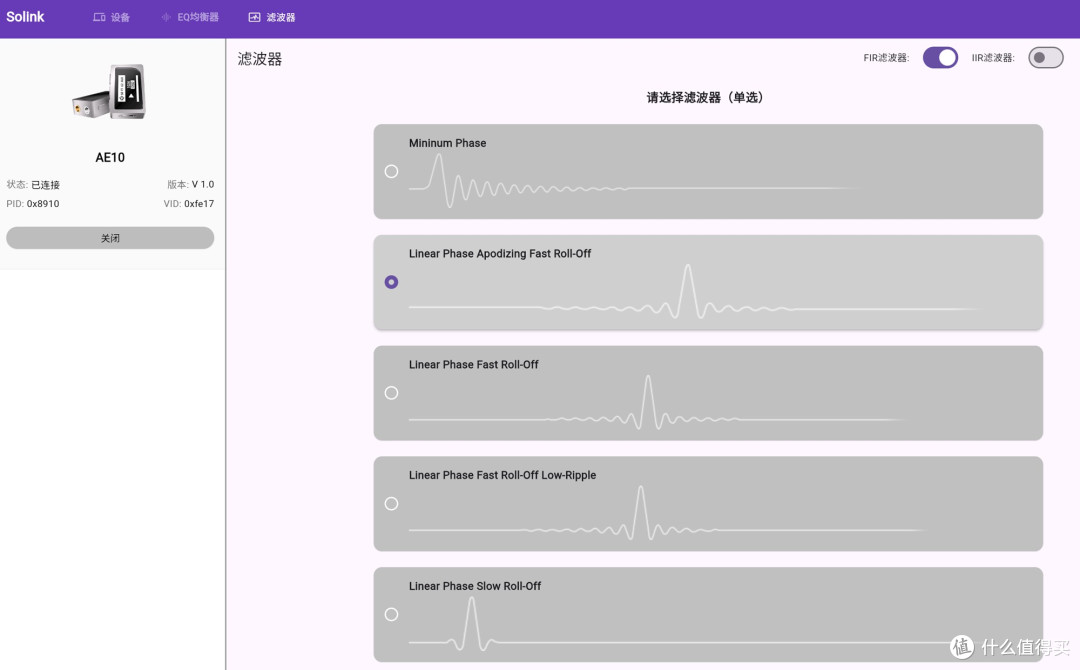Click the version value V 1.0
The width and height of the screenshot is (1080, 670).
coord(203,185)
